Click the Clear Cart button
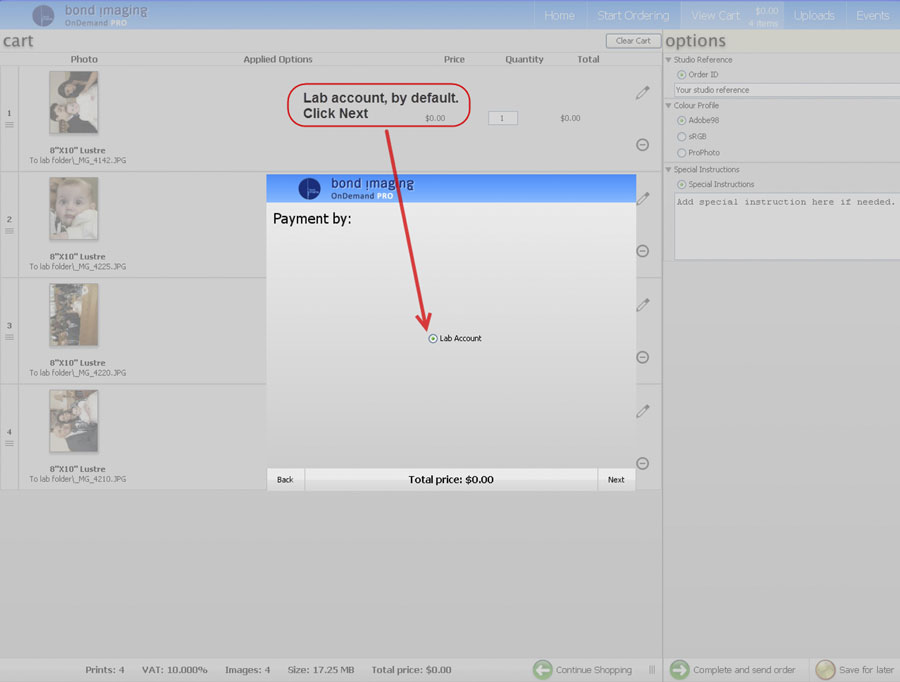This screenshot has height=682, width=900. (x=632, y=41)
